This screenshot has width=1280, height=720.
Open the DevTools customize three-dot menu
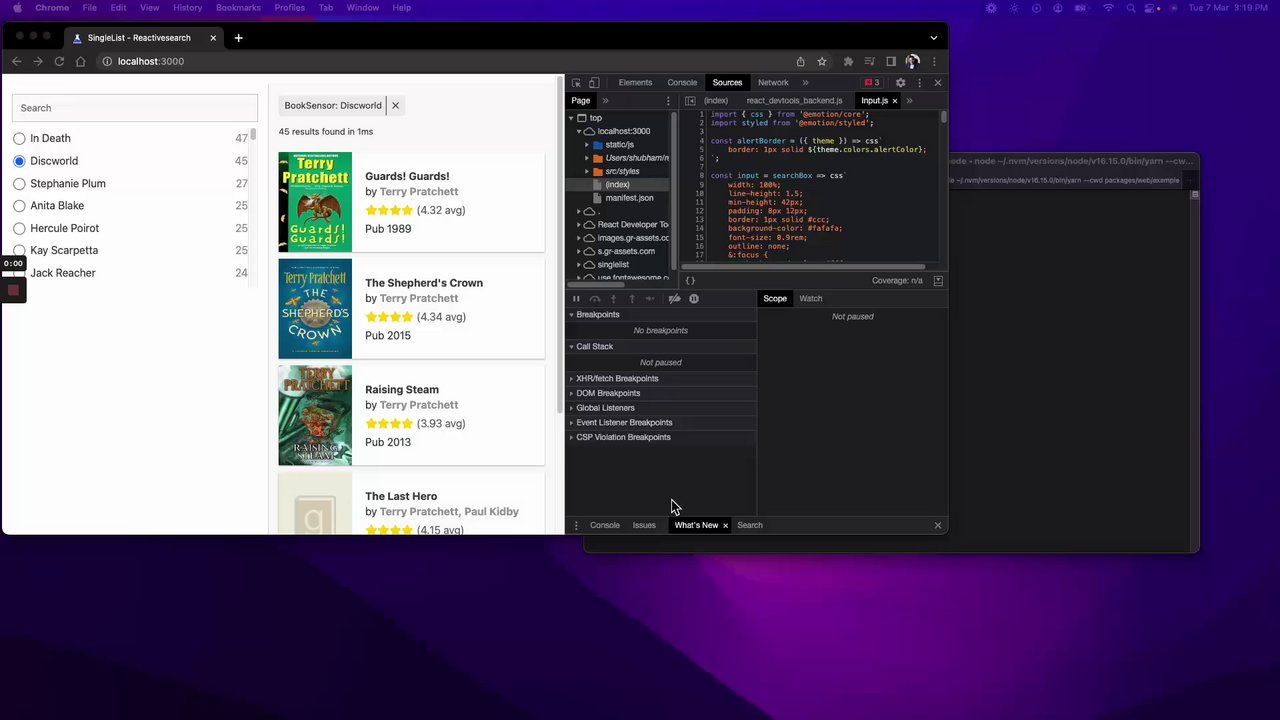click(x=919, y=83)
